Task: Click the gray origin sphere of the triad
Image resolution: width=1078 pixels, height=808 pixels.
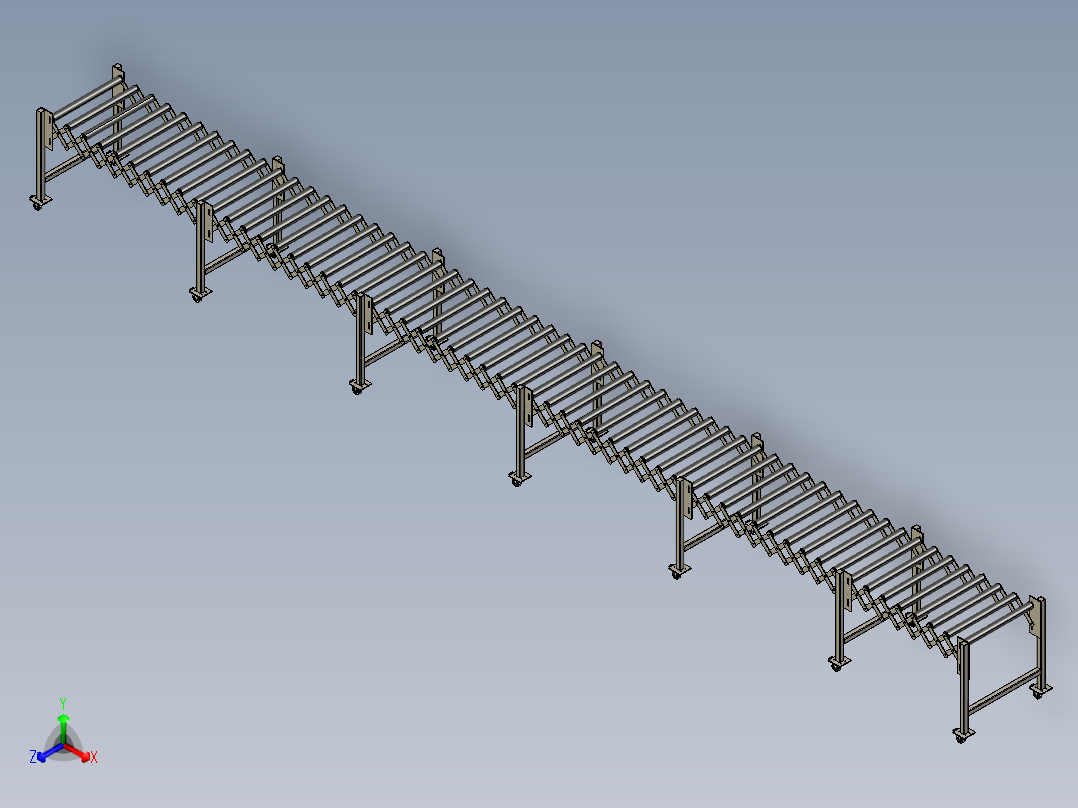Action: point(64,744)
